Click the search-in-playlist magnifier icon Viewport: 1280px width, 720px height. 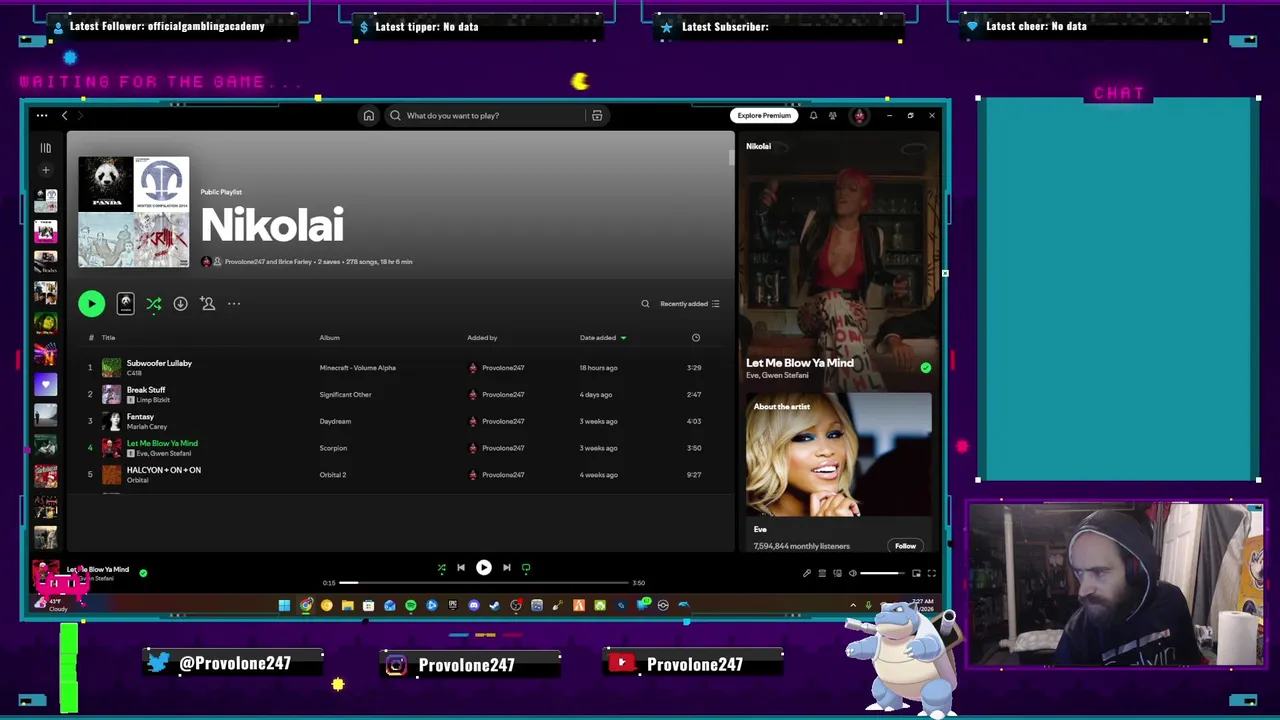pos(645,304)
